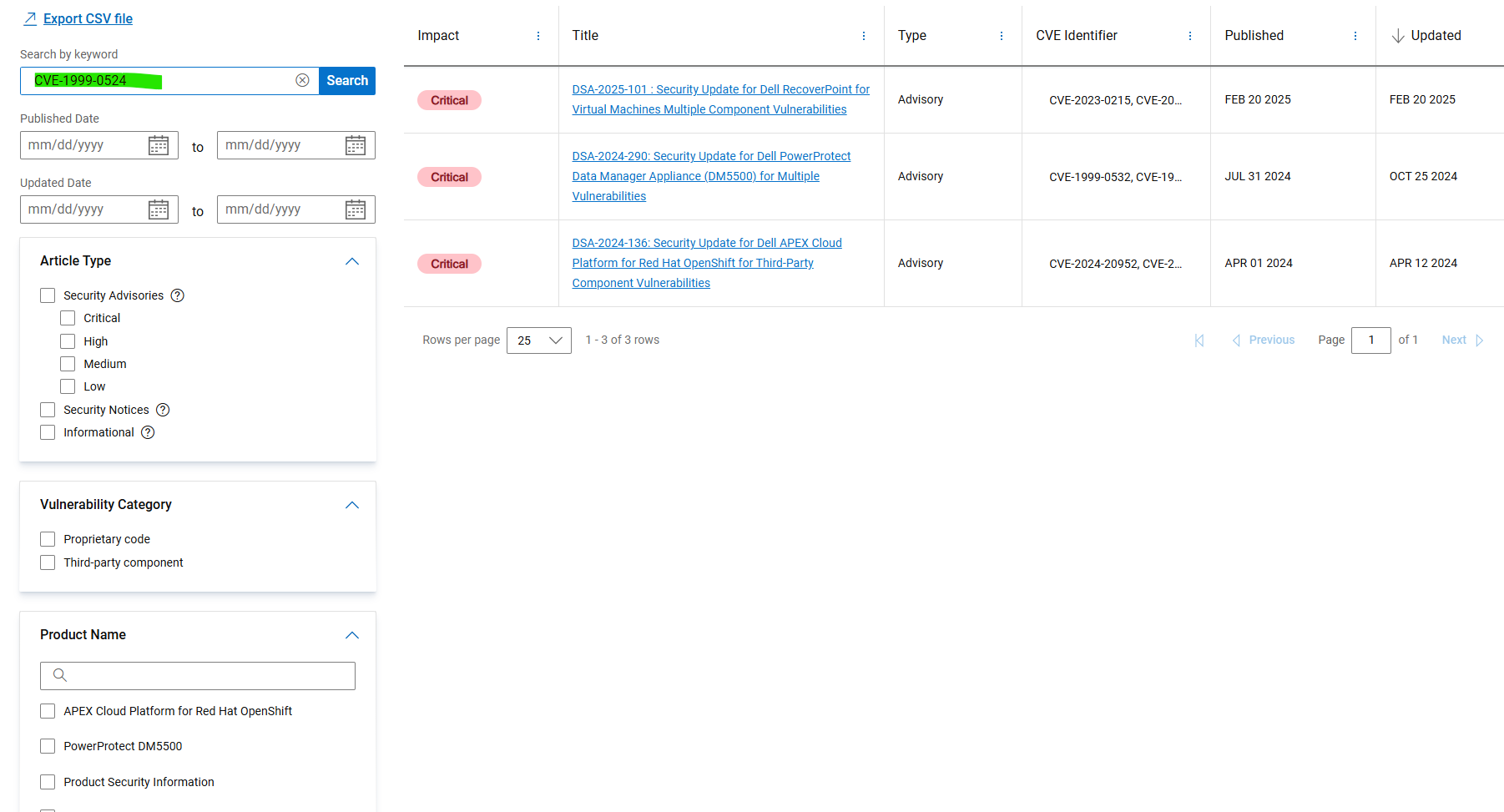Click the export arrow icon beside Export CSV file
1504x812 pixels.
tap(30, 18)
